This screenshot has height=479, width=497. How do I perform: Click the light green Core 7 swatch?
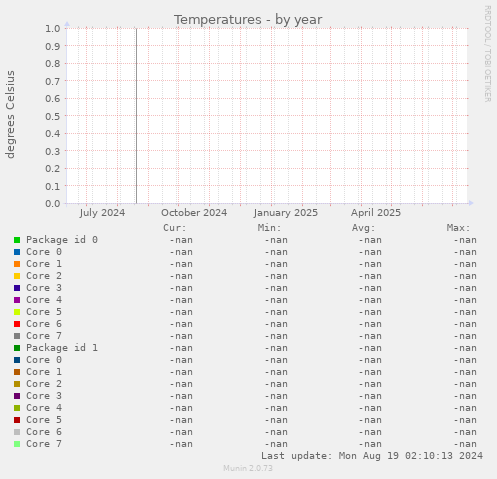point(17,444)
